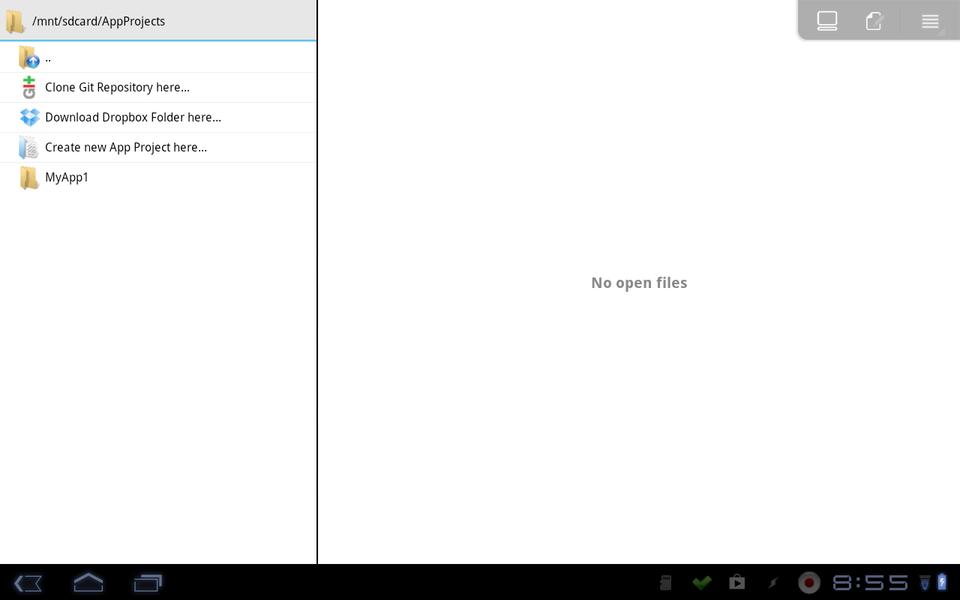Click the /mnt/sdcard/AppProjects path header
This screenshot has width=960, height=600.
point(98,21)
